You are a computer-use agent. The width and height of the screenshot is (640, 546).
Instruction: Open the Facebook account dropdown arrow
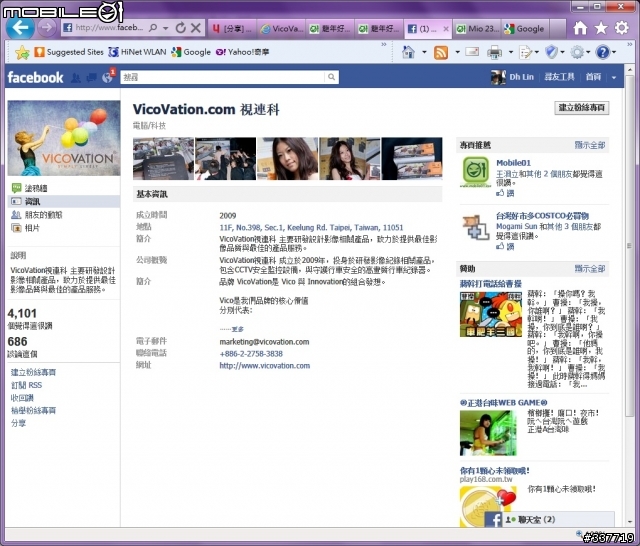[x=614, y=78]
